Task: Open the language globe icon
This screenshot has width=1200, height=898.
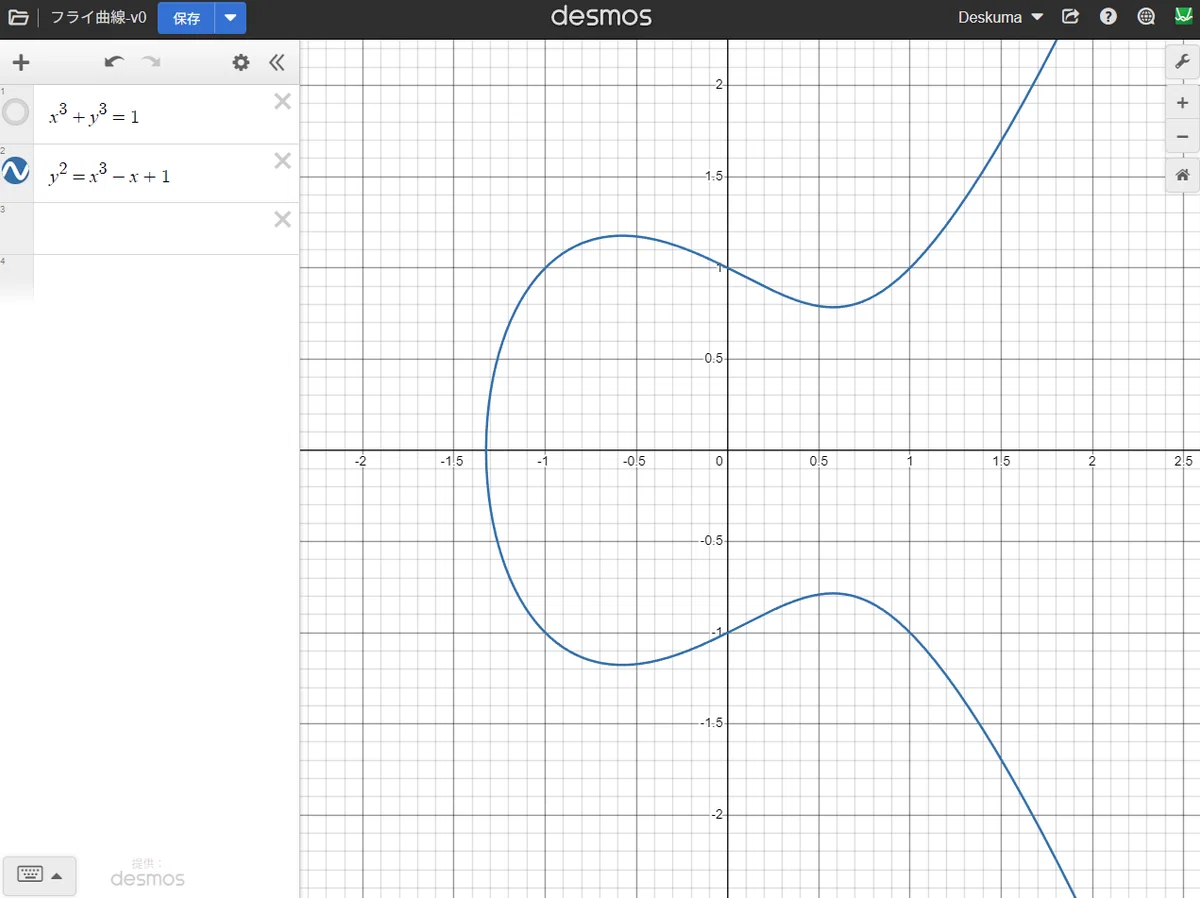Action: (1146, 17)
